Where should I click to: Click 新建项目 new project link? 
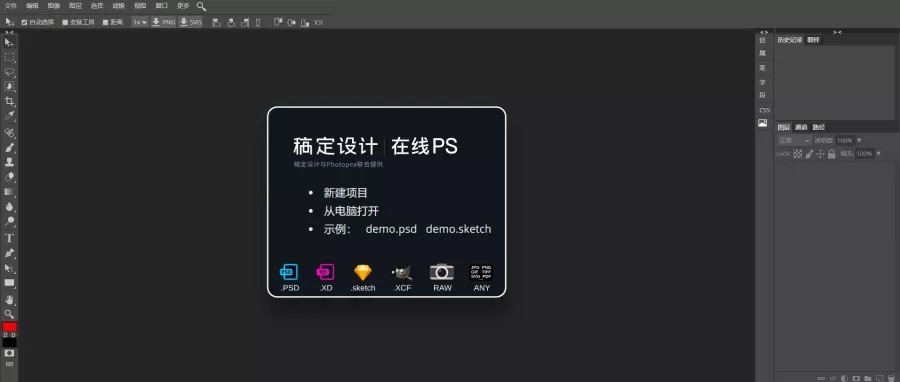[346, 193]
